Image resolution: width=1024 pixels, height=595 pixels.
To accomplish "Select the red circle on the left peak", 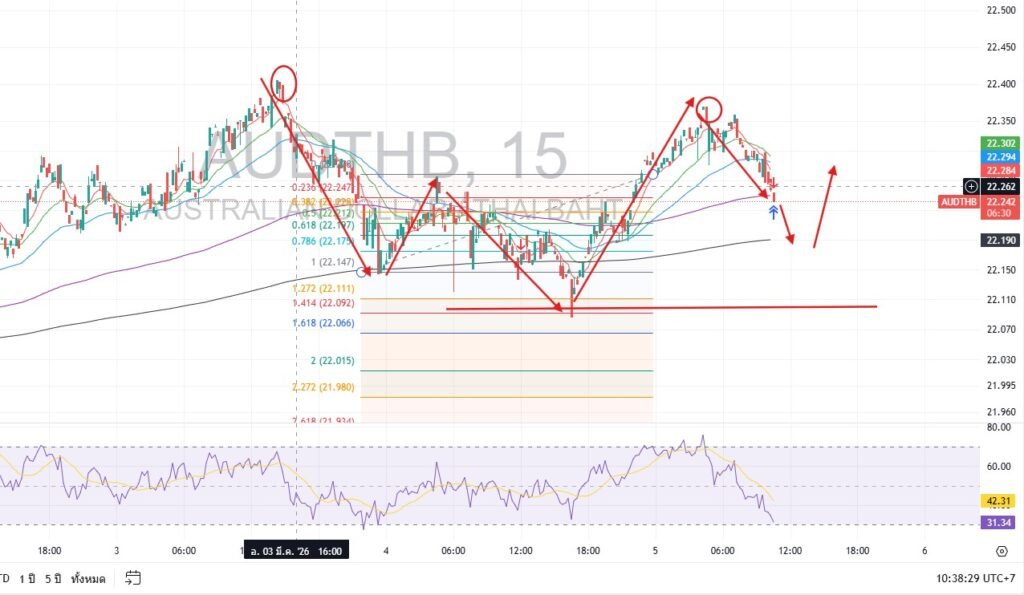I will 283,82.
